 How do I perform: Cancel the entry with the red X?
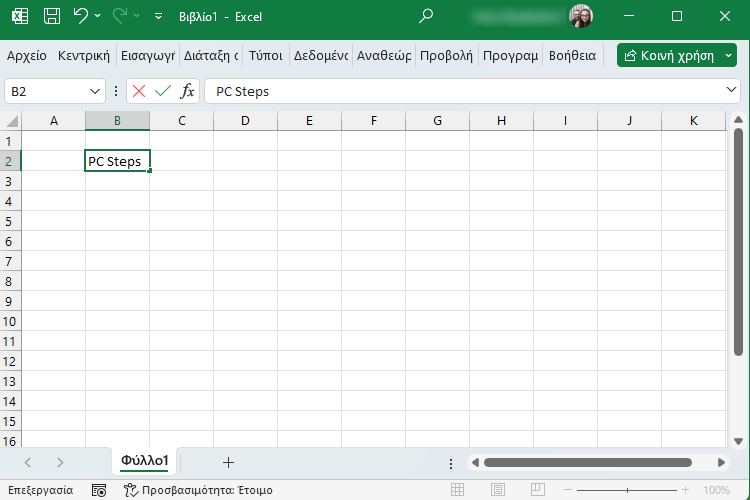[x=138, y=91]
